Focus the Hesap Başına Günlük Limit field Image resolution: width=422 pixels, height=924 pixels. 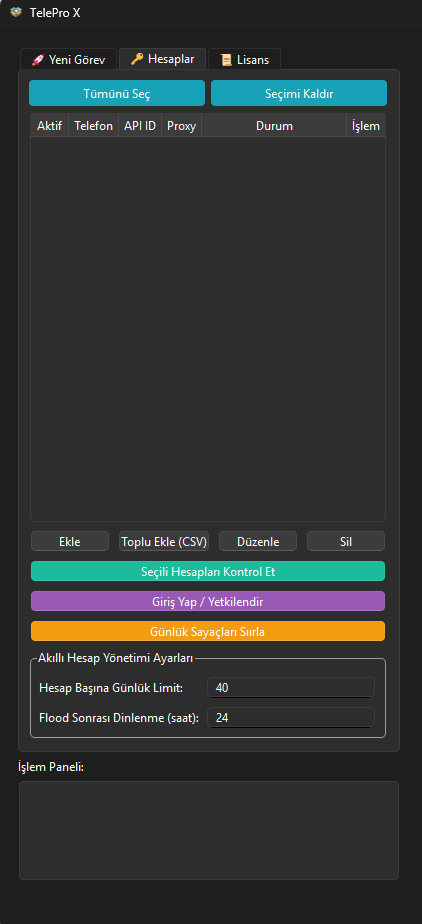[291, 687]
